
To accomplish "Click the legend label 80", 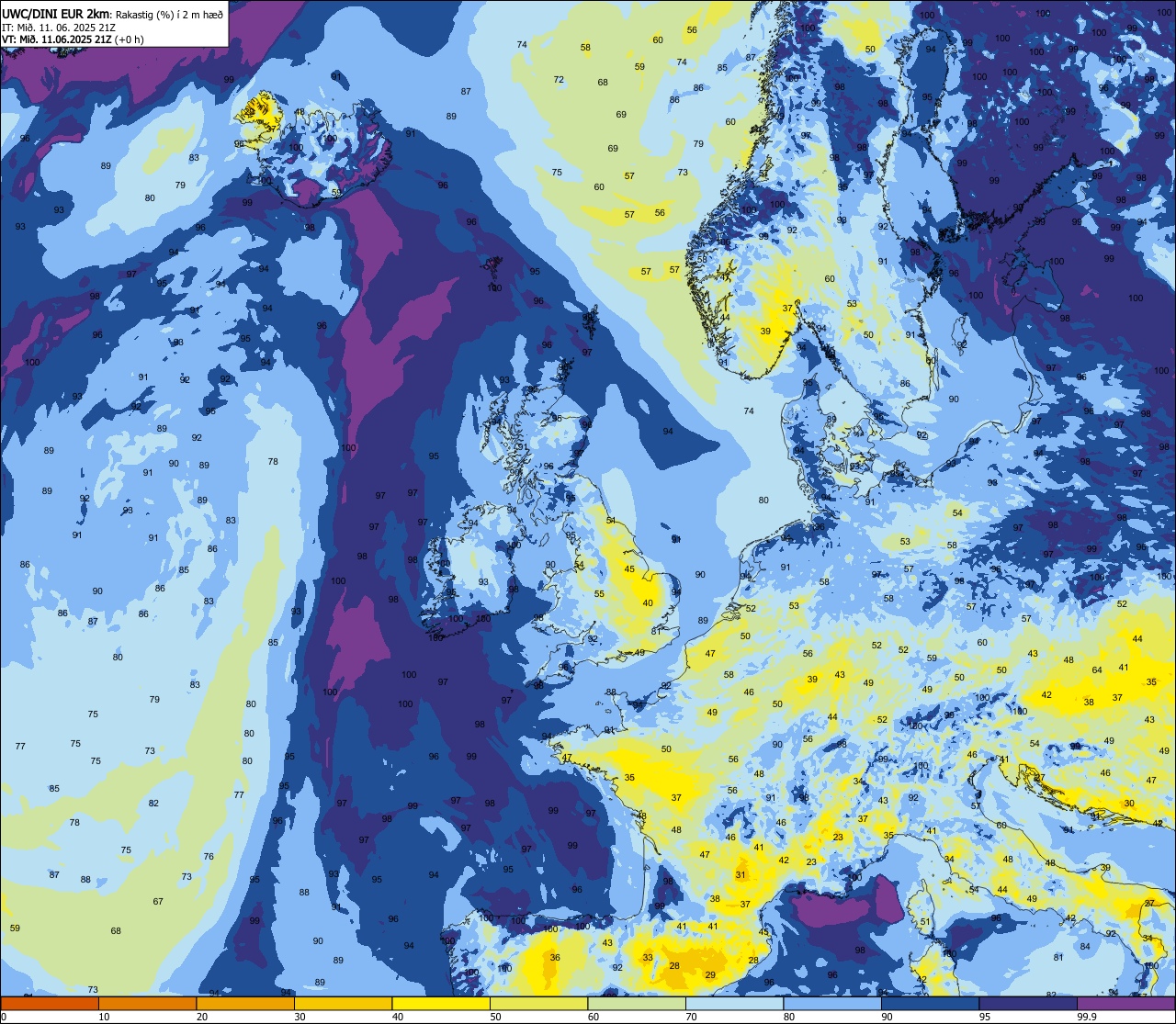I will coord(789,1017).
